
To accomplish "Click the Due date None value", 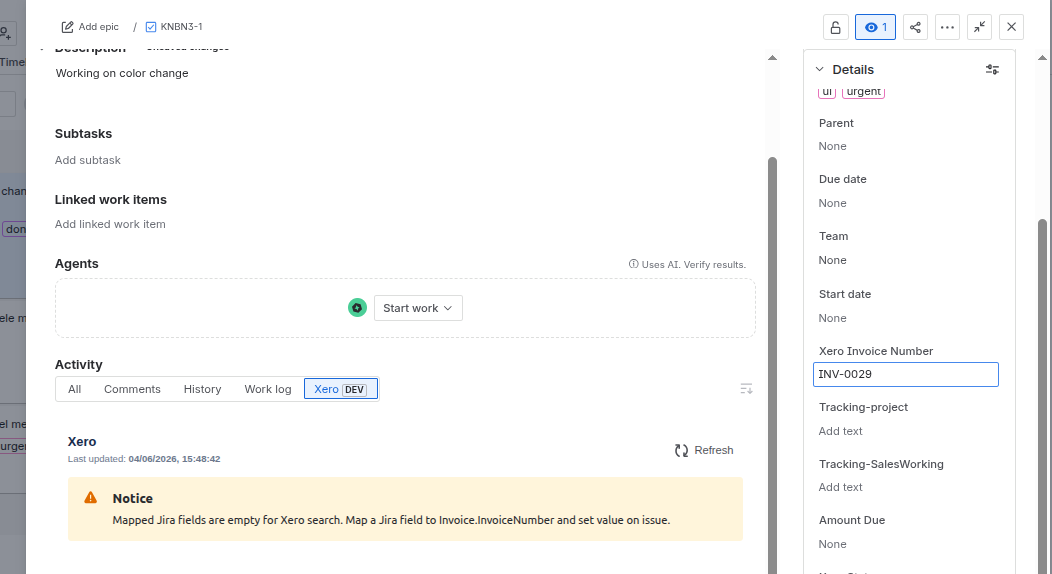I will pyautogui.click(x=833, y=203).
